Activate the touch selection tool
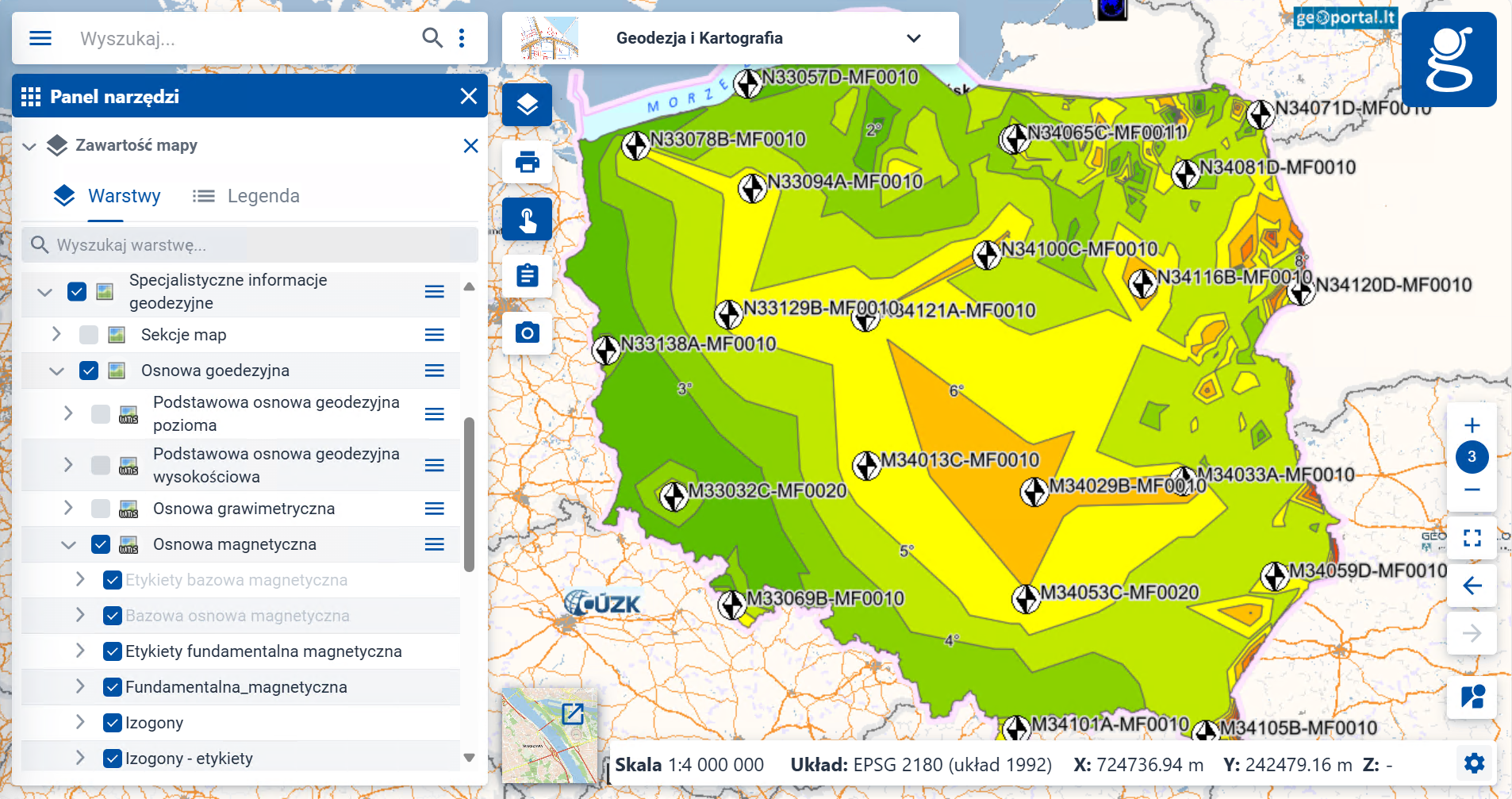The width and height of the screenshot is (1512, 799). pyautogui.click(x=527, y=219)
